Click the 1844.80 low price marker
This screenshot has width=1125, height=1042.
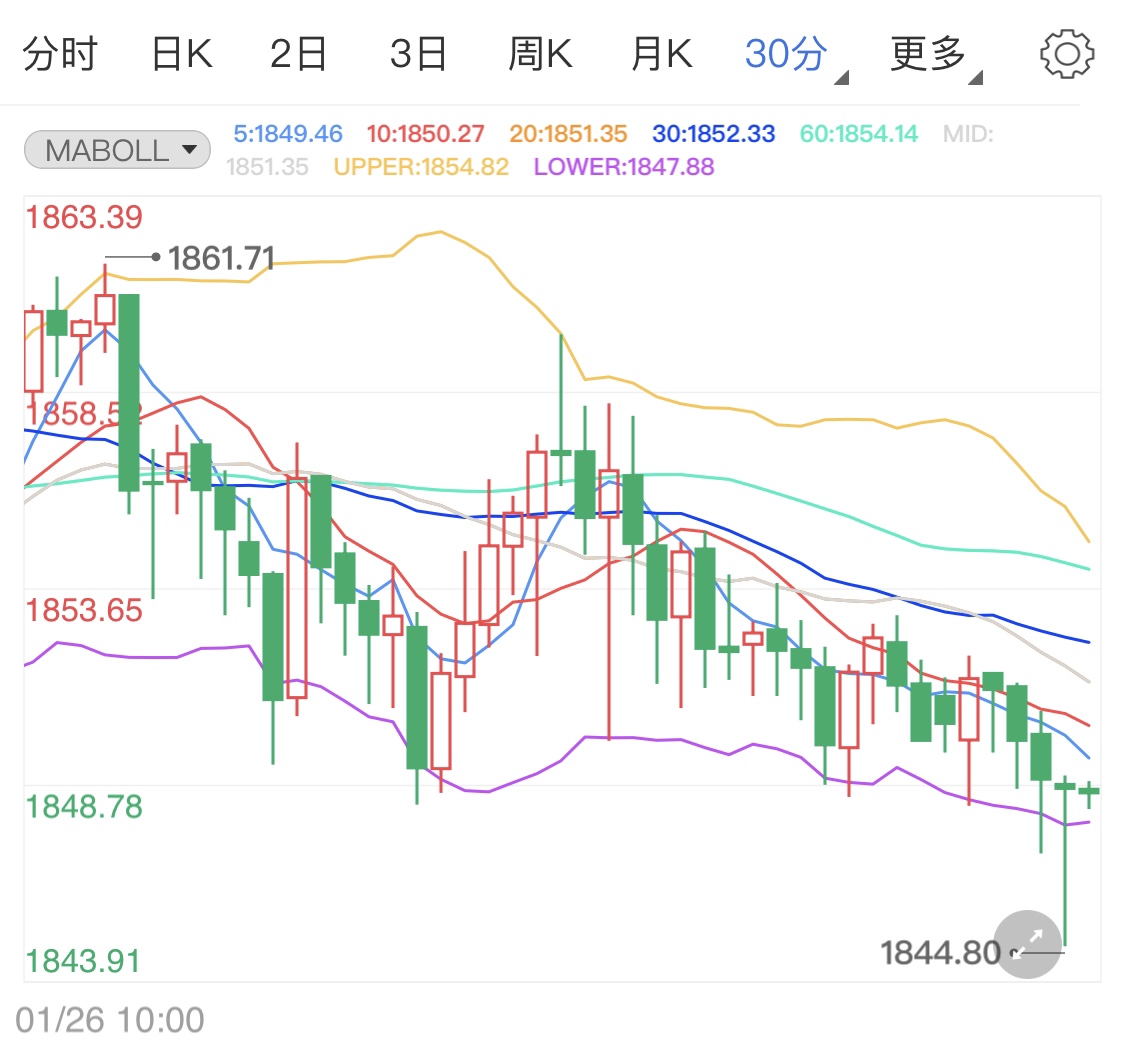pos(940,953)
